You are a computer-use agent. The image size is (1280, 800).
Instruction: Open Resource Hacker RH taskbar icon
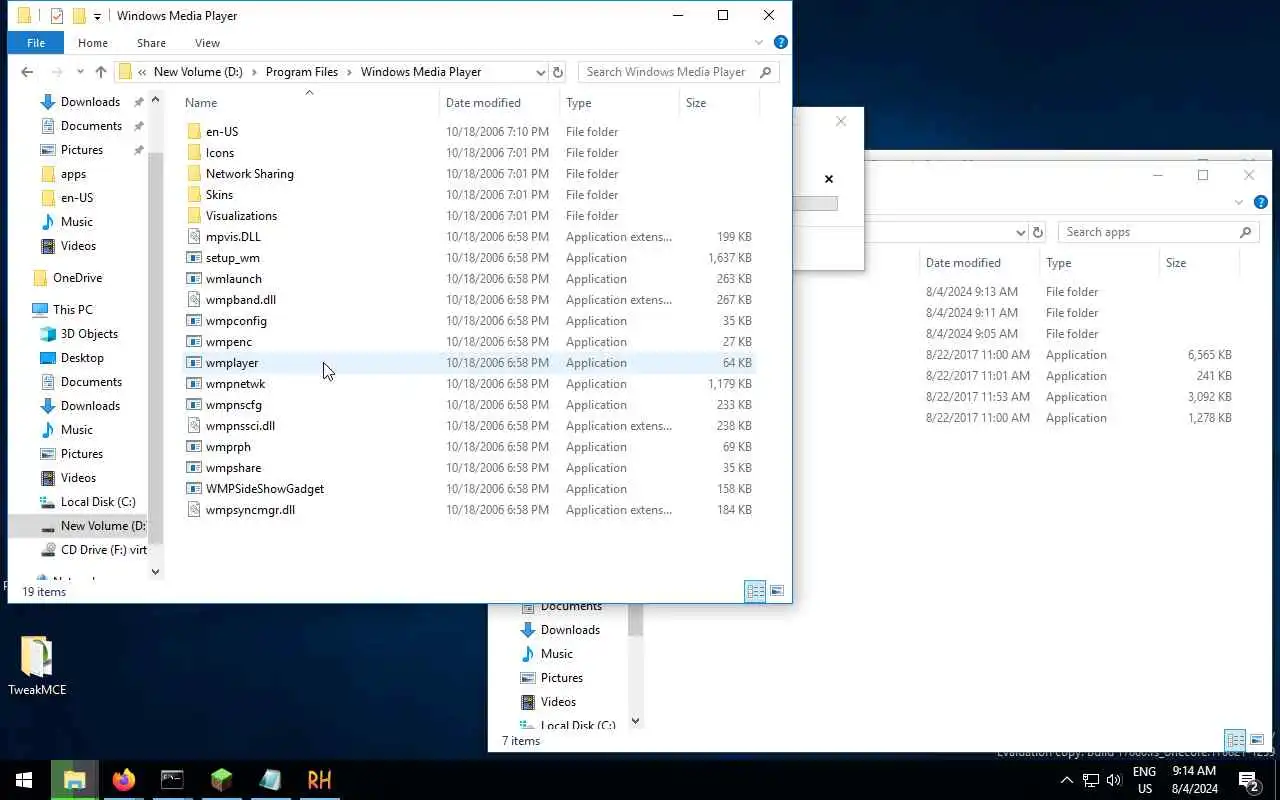(x=319, y=780)
